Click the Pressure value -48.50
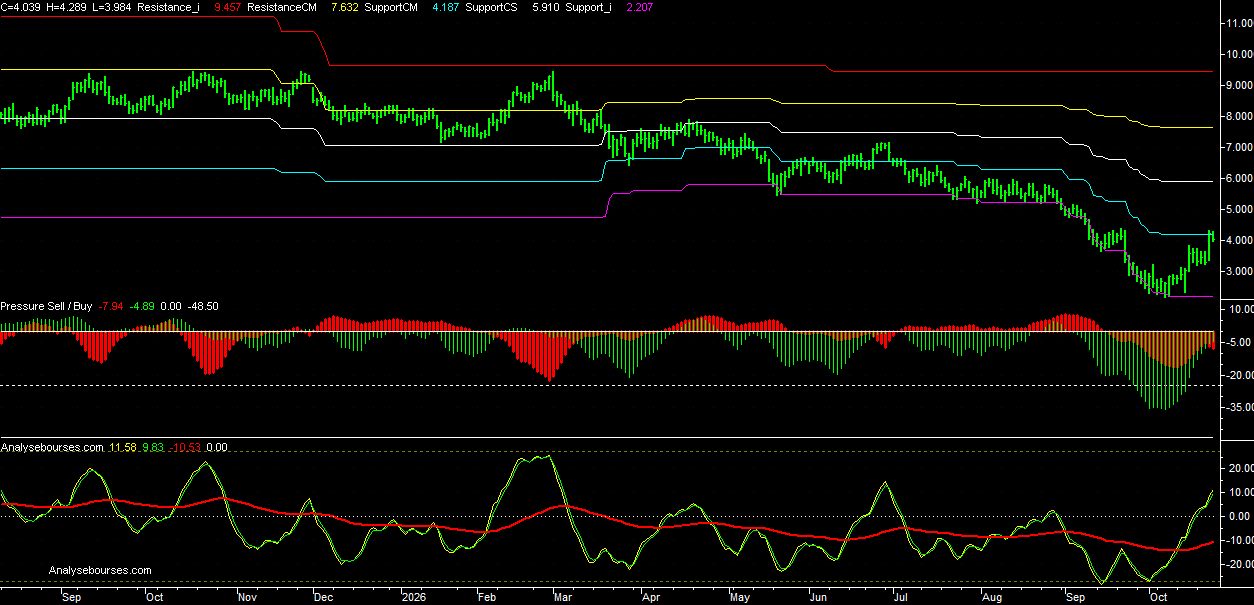Screen dimensions: 1254x605 pos(204,306)
